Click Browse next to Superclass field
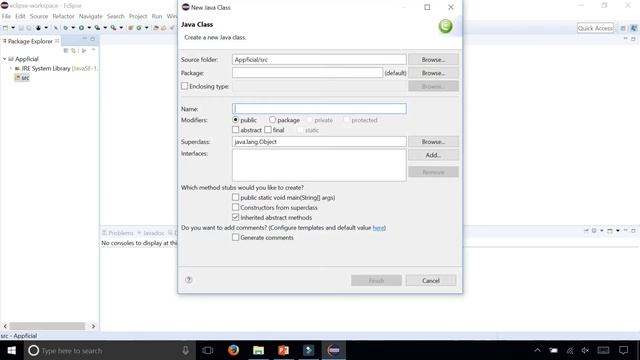The image size is (640, 360). tap(433, 142)
